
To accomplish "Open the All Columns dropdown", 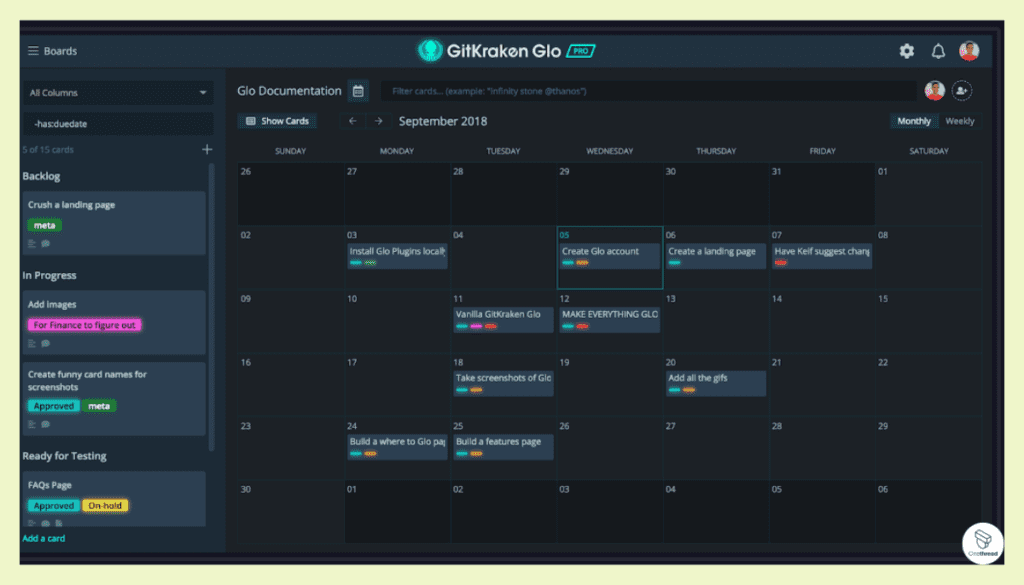I will click(118, 93).
